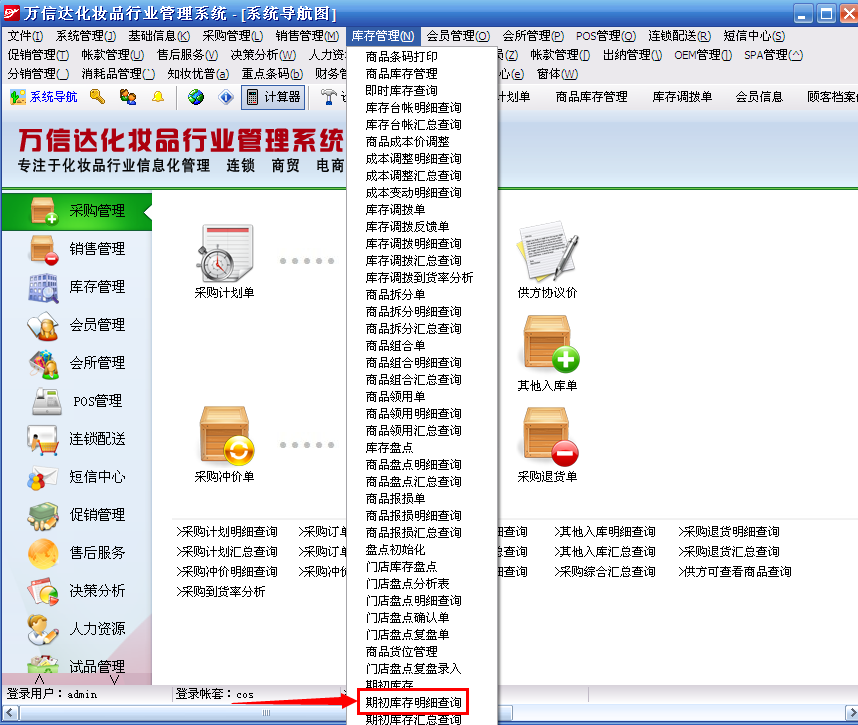Image resolution: width=858 pixels, height=725 pixels.
Task: Open the 其他入库明细查询 link
Action: pyautogui.click(x=604, y=532)
